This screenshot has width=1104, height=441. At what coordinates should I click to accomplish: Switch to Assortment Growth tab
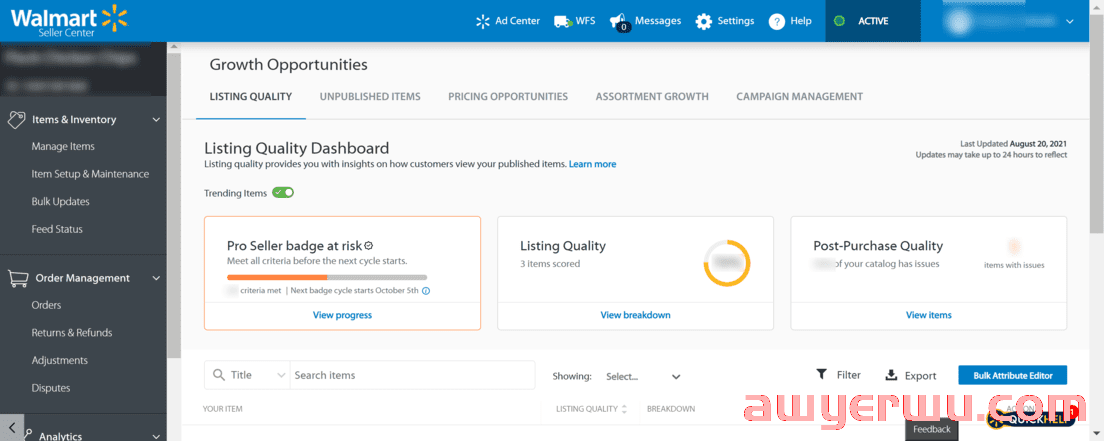[652, 97]
